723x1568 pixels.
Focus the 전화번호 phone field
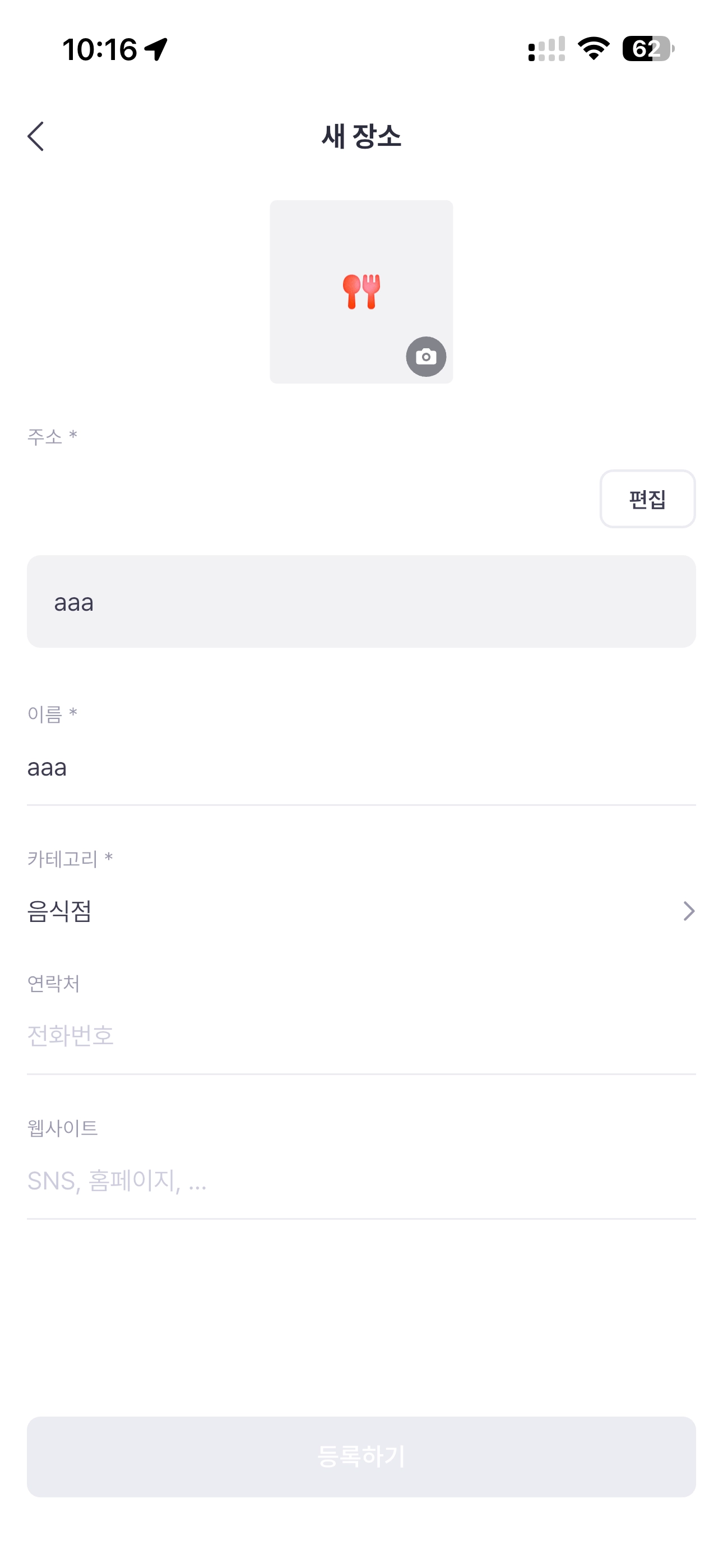[361, 1035]
